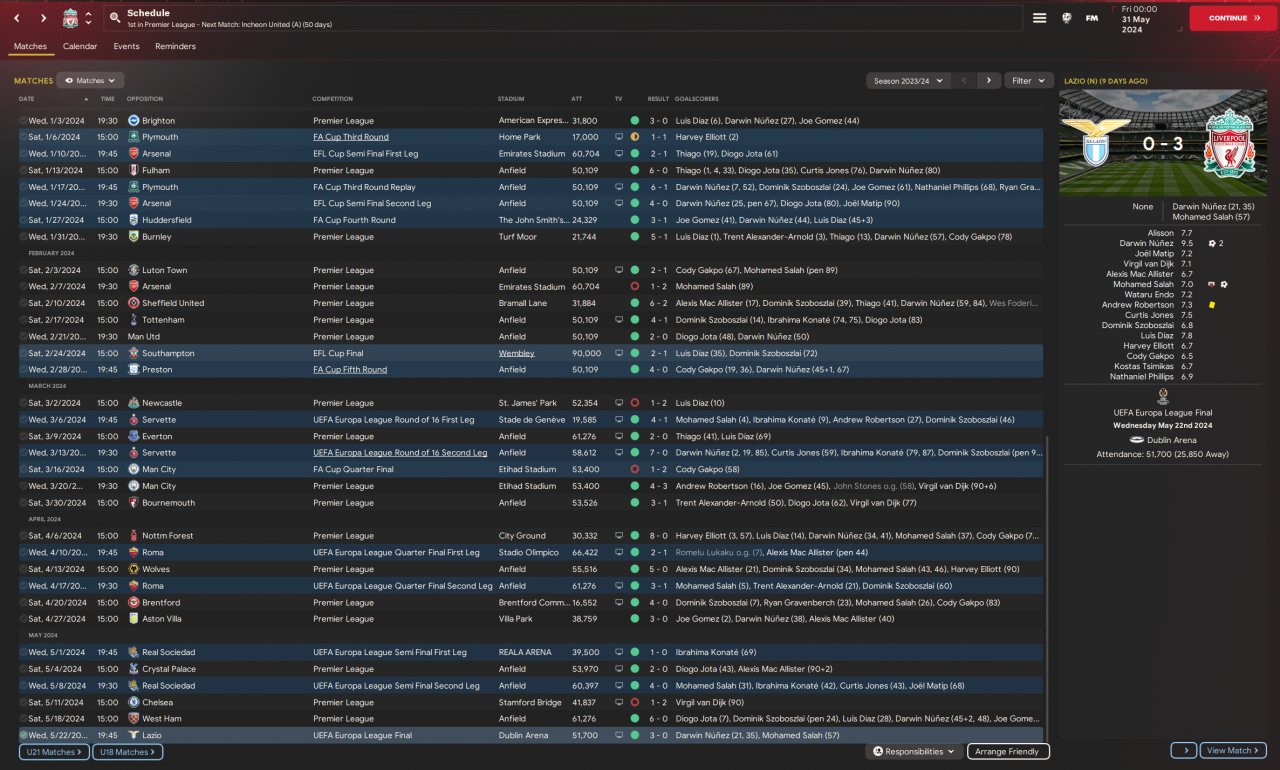Click the green win indicator on Brighton row
This screenshot has width=1280, height=770.
[x=634, y=120]
